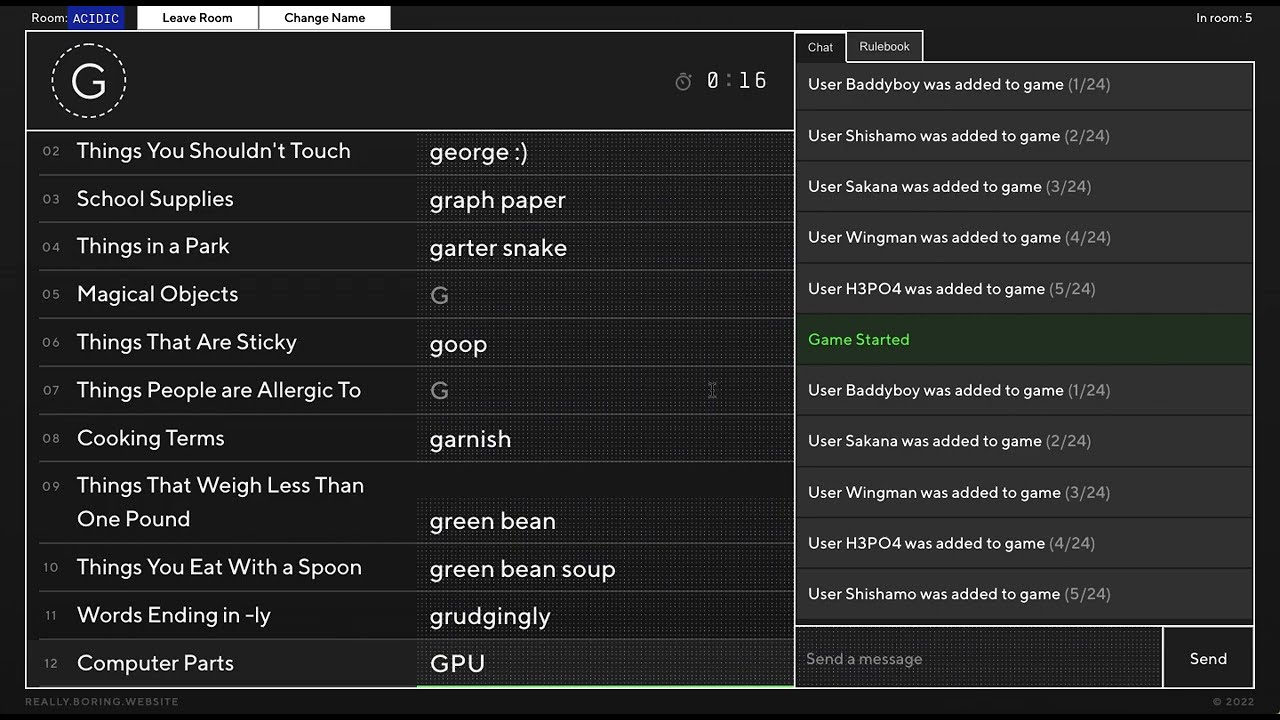Select the Things That Are Sticky answer
The height and width of the screenshot is (720, 1280).
(604, 344)
